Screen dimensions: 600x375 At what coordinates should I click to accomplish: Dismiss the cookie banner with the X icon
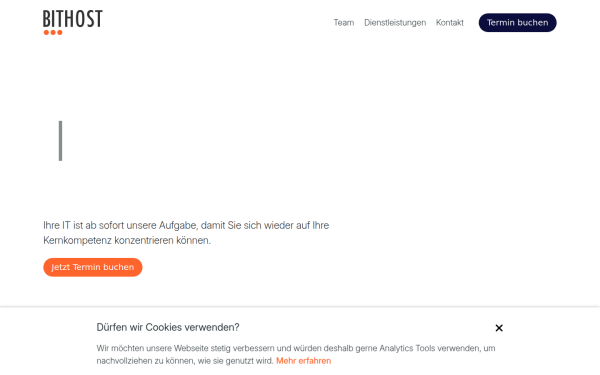point(499,328)
